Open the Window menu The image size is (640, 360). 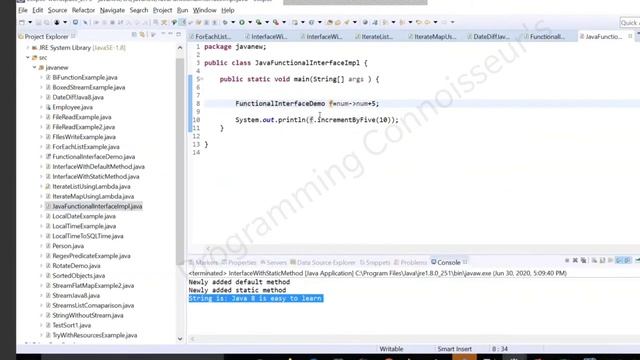(x=204, y=10)
